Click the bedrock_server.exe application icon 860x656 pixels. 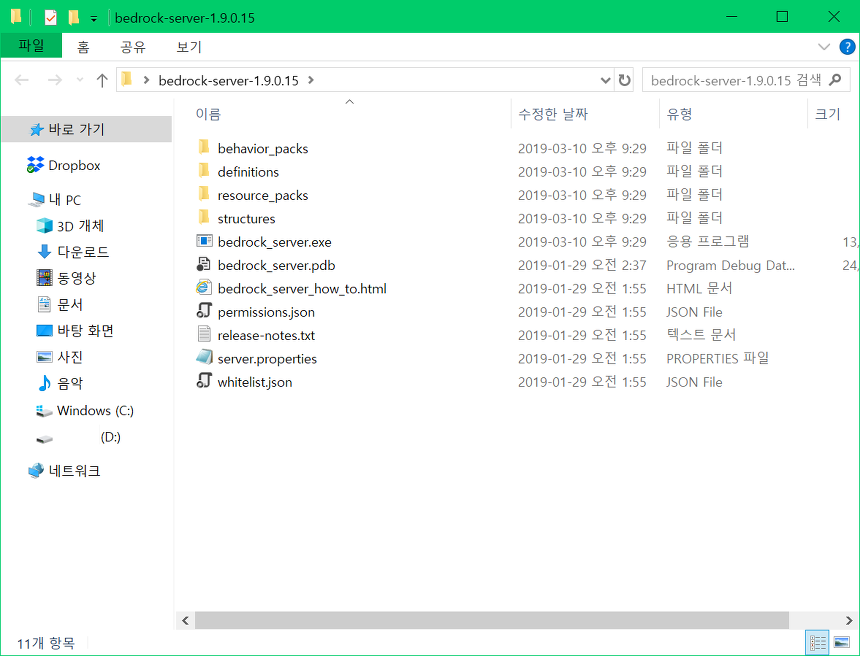click(x=204, y=241)
